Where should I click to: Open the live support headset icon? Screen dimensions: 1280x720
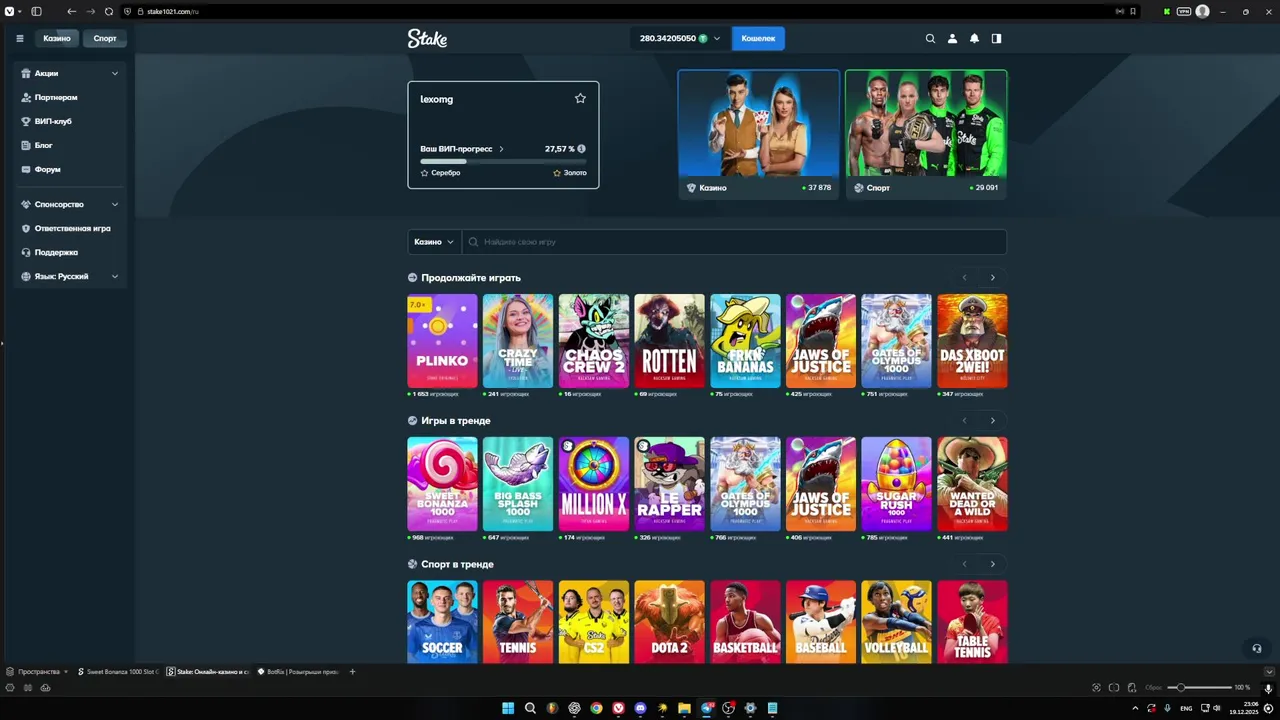pos(1257,648)
